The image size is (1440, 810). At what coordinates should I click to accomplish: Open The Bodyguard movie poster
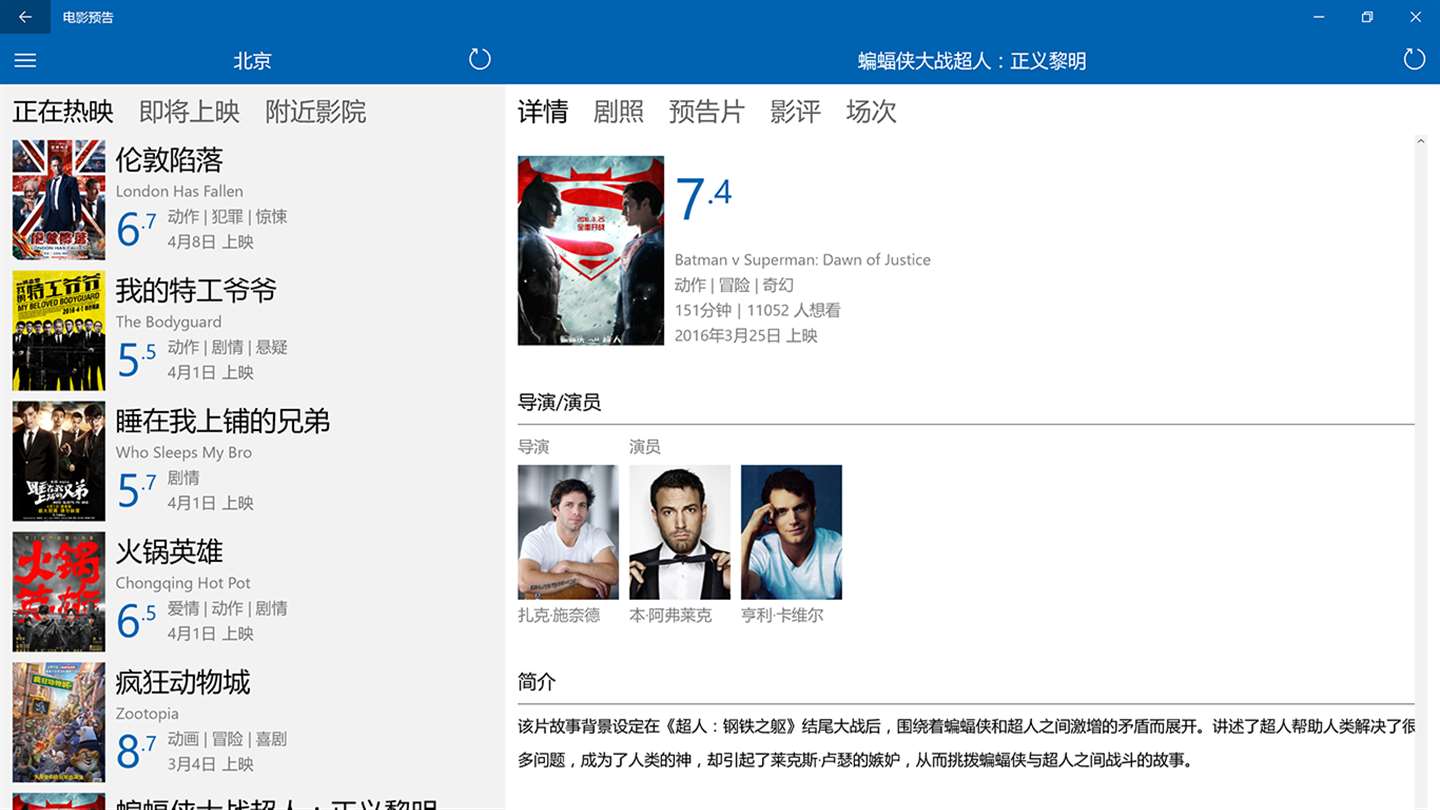click(x=59, y=331)
